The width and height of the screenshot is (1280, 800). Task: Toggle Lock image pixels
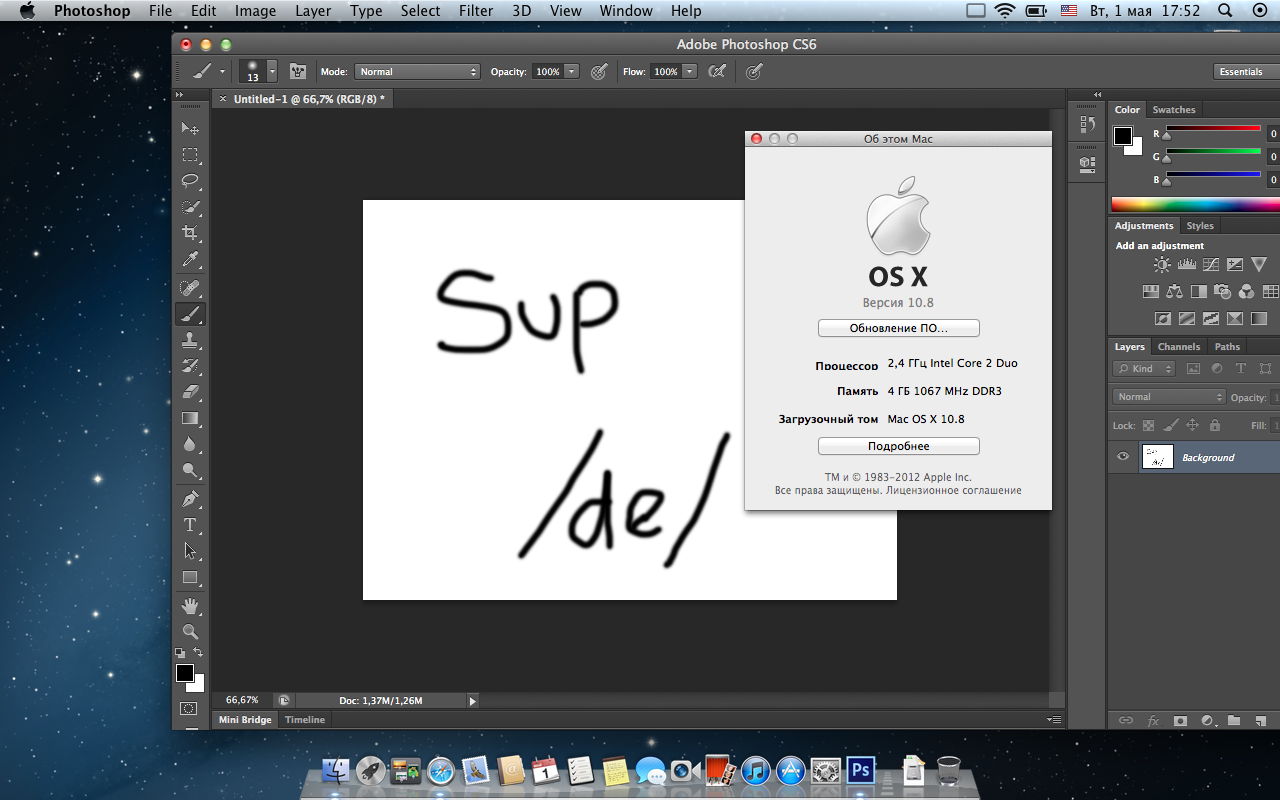[1170, 425]
